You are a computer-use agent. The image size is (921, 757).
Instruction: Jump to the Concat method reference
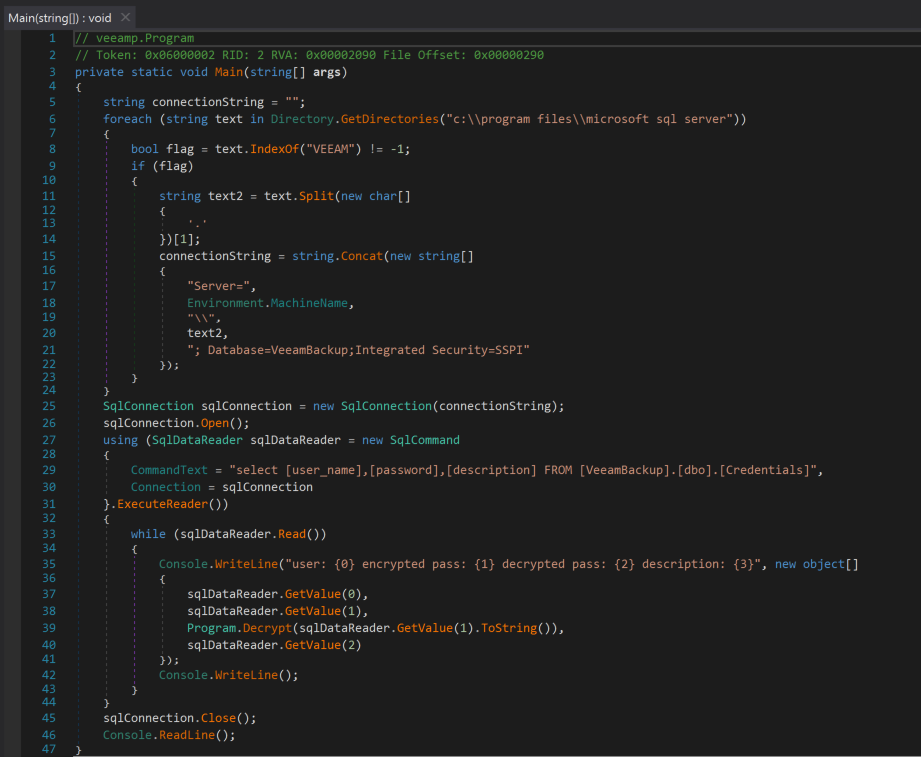pyautogui.click(x=362, y=256)
